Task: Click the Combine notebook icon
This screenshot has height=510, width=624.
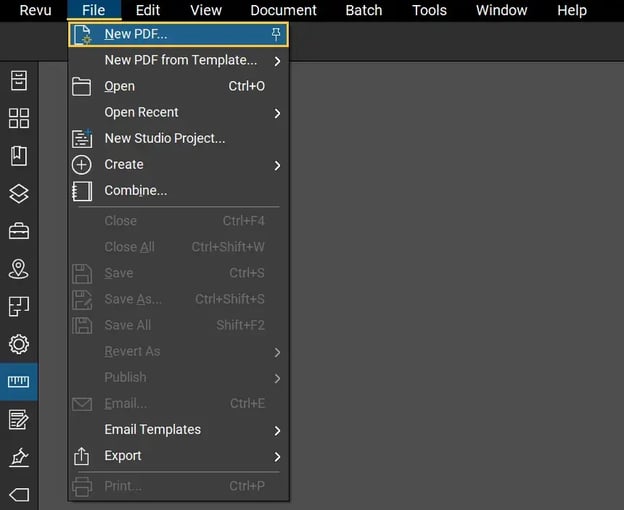Action: pyautogui.click(x=82, y=191)
